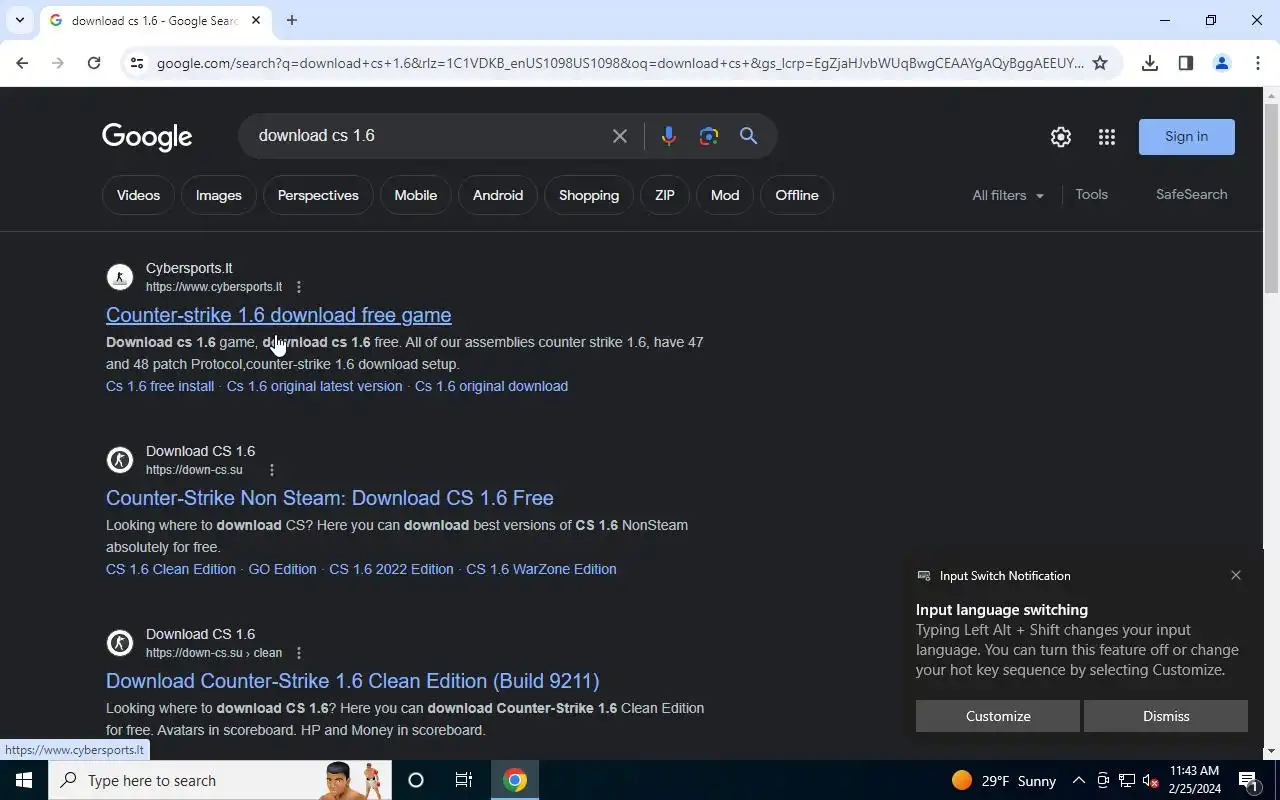The height and width of the screenshot is (800, 1280).
Task: Open a new browser tab
Action: (292, 20)
